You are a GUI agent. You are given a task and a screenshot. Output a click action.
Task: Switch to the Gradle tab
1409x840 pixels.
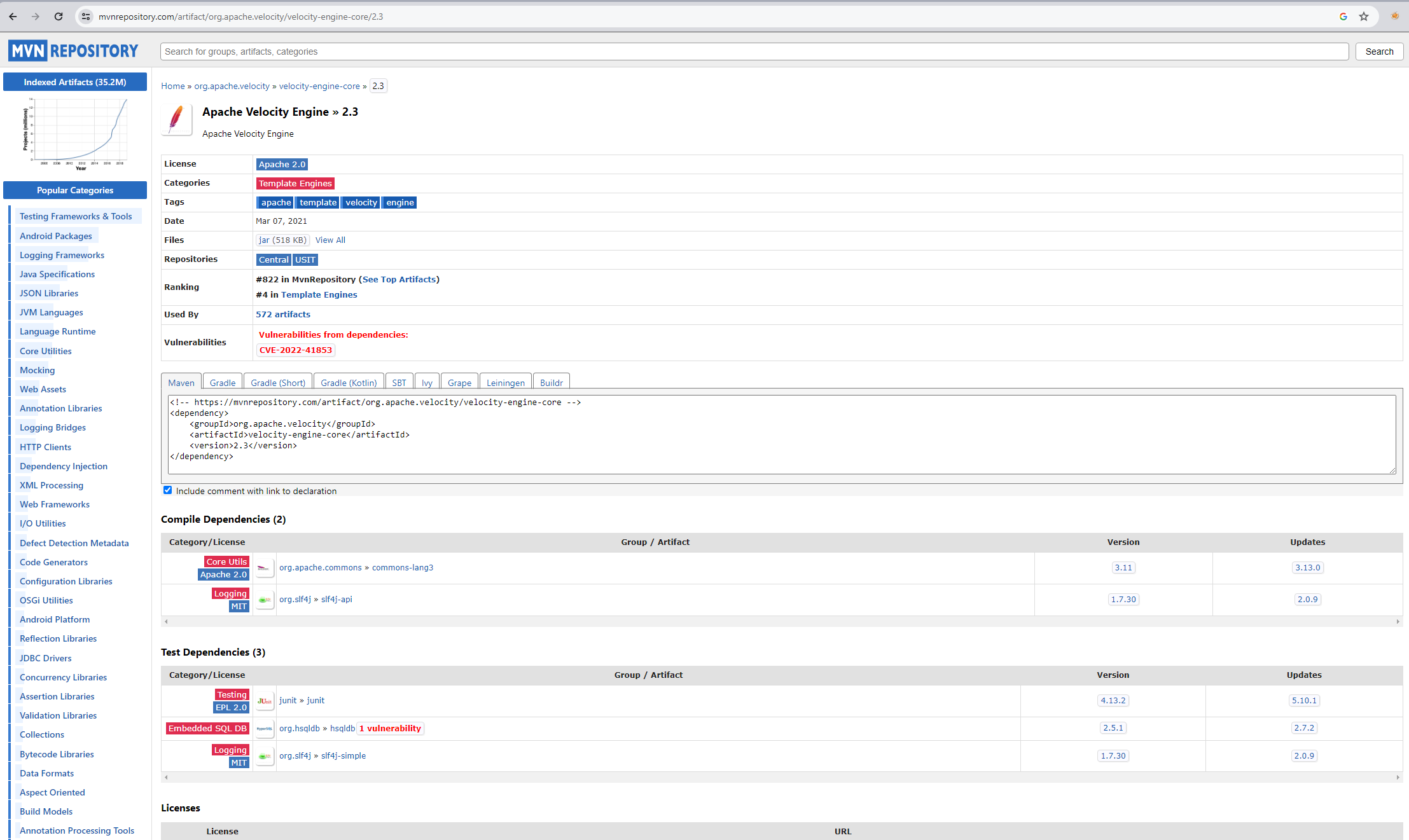pos(223,383)
